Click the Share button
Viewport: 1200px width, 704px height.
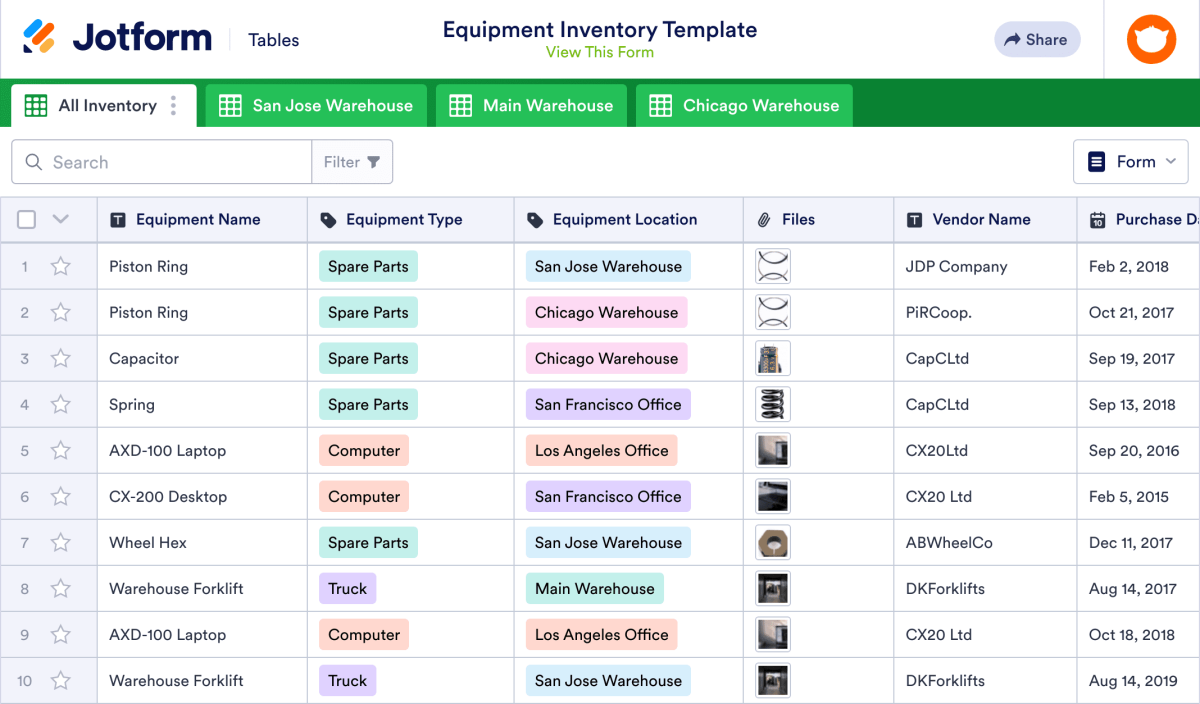1037,39
